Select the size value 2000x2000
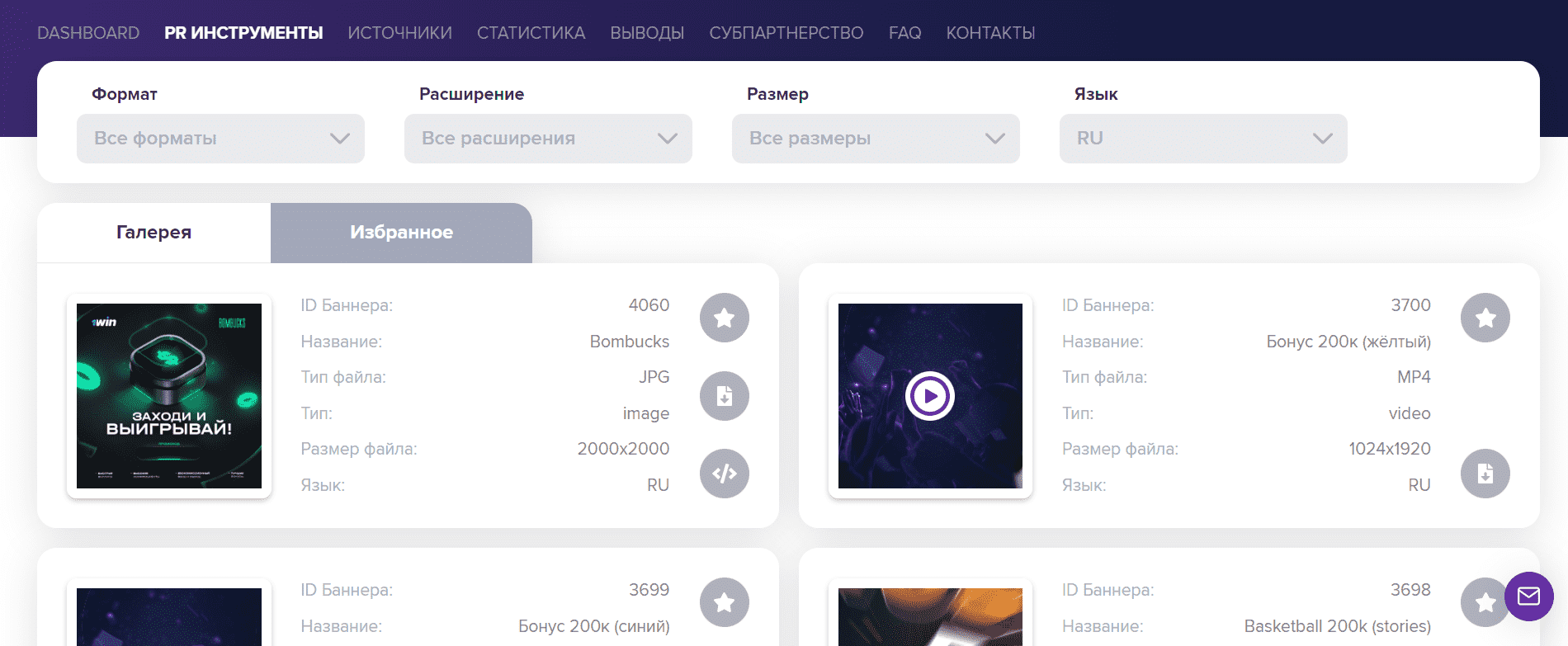 (623, 449)
